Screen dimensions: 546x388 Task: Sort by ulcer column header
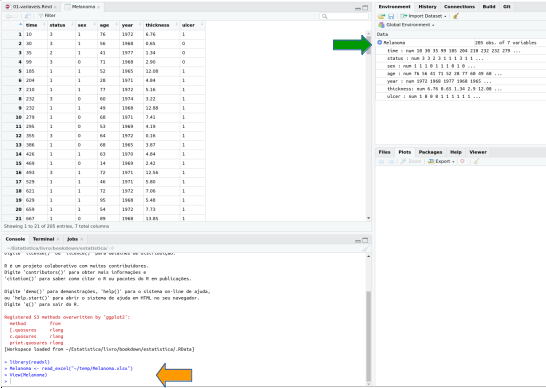tap(192, 25)
